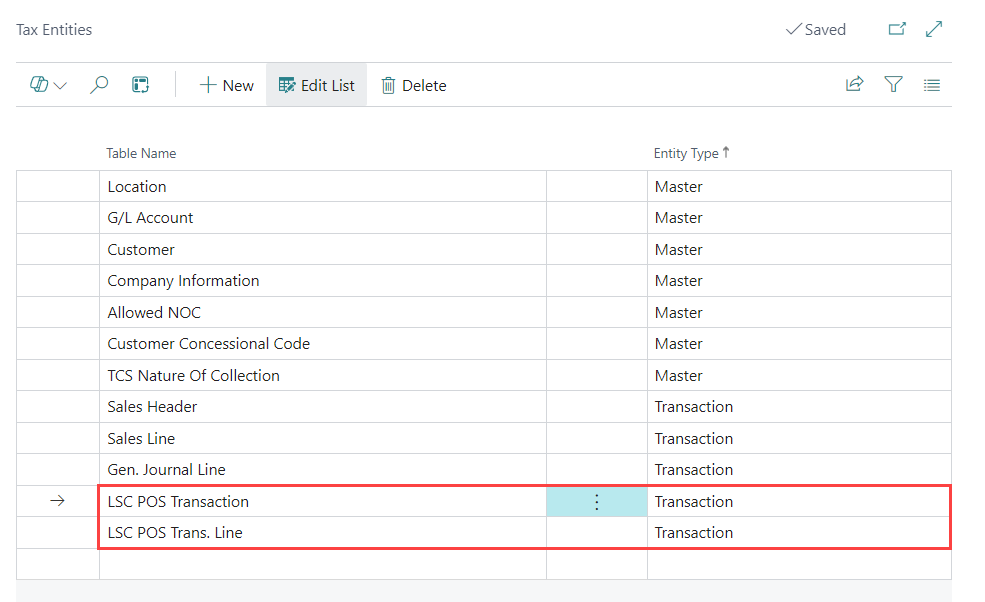Open the filter pane icon
This screenshot has width=985, height=602.
coord(893,84)
